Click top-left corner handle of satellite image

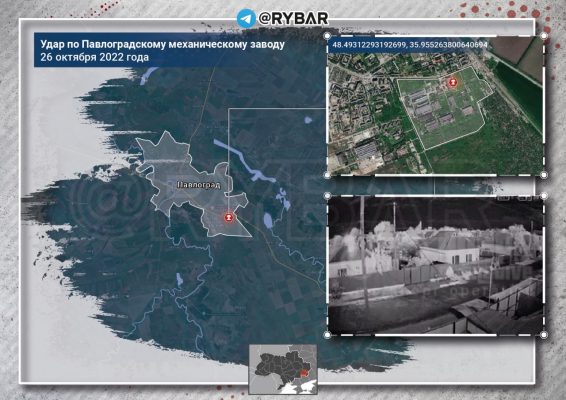tap(327, 36)
